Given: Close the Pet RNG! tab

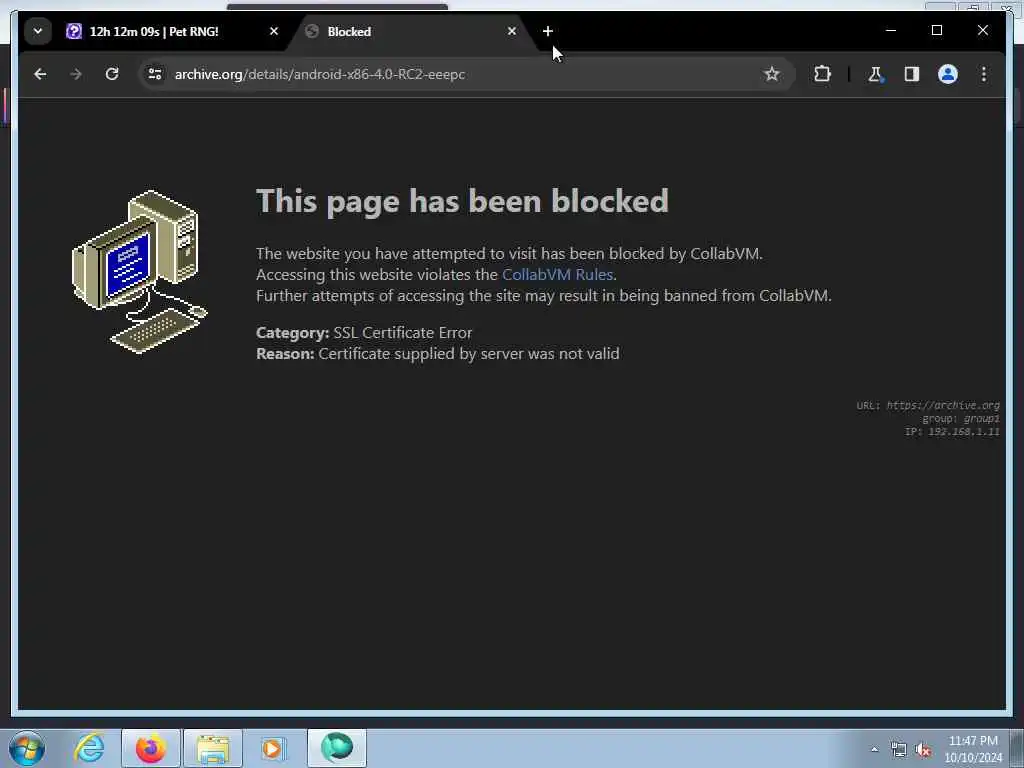Looking at the screenshot, I should [274, 31].
